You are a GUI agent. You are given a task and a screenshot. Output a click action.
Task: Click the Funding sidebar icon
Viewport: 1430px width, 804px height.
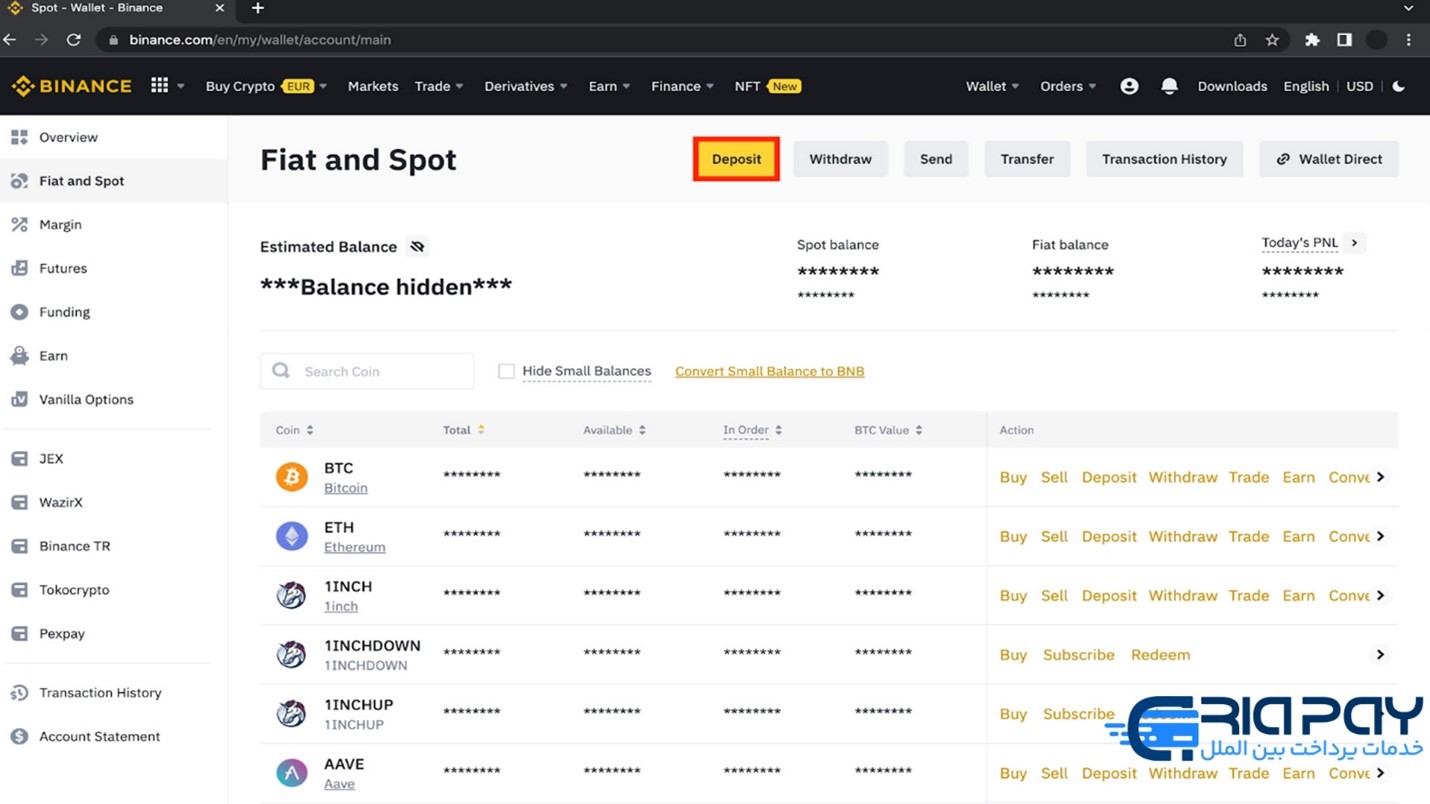click(19, 312)
